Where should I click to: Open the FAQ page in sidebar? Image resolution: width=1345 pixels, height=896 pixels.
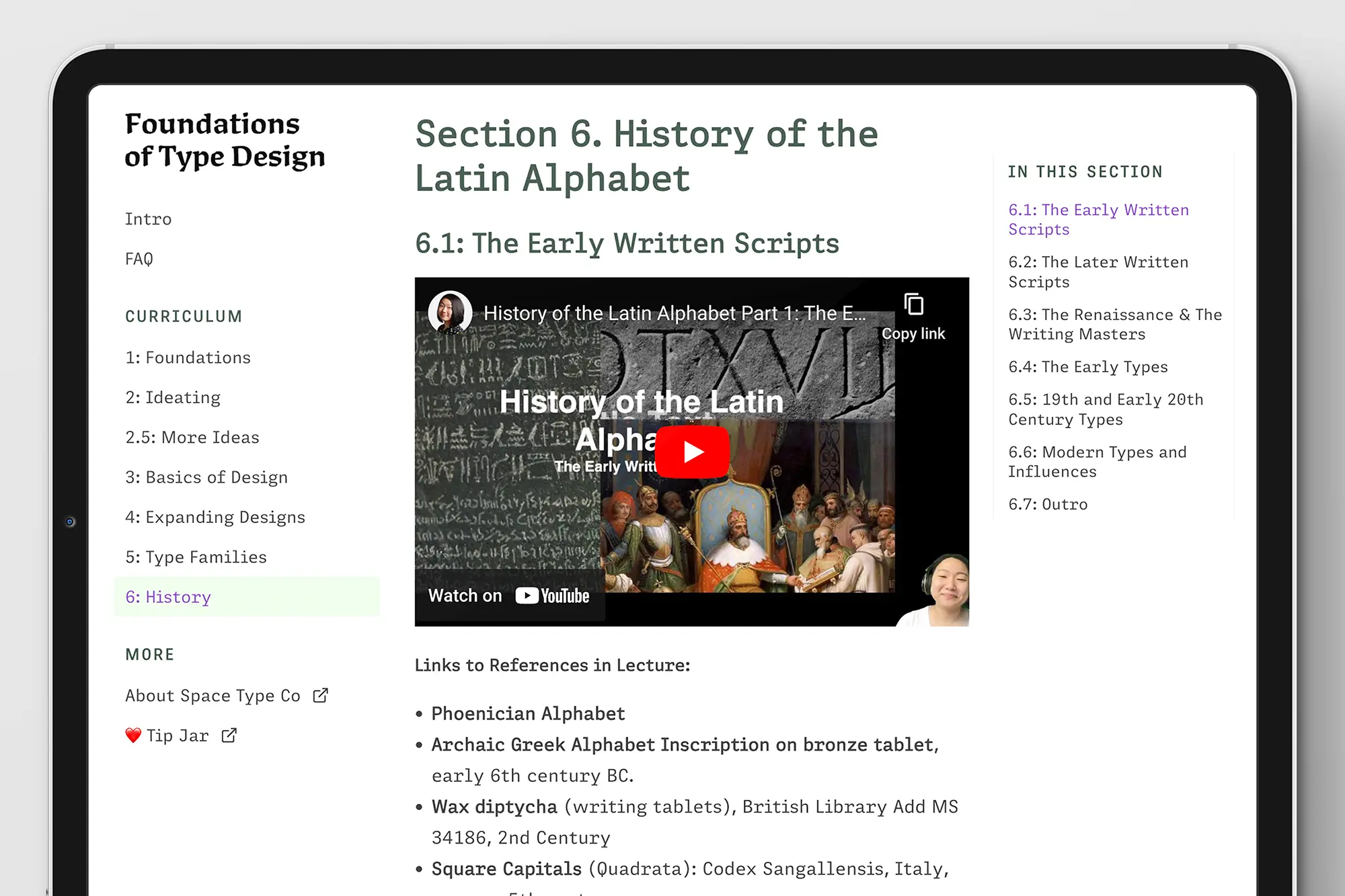[139, 259]
